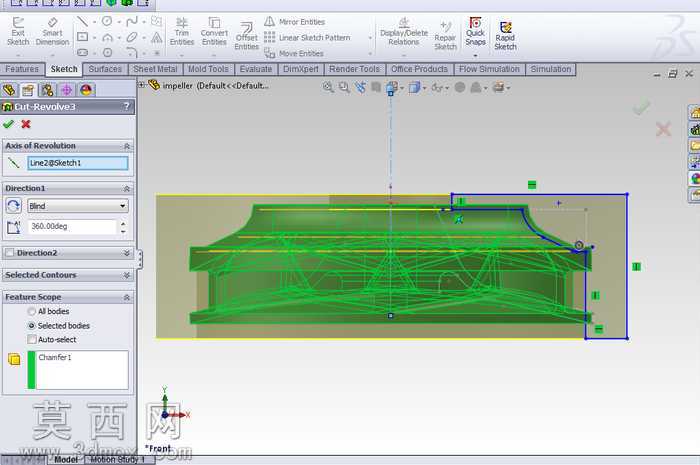700x465 pixels.
Task: Select the Circle sketch tool
Action: point(107,21)
